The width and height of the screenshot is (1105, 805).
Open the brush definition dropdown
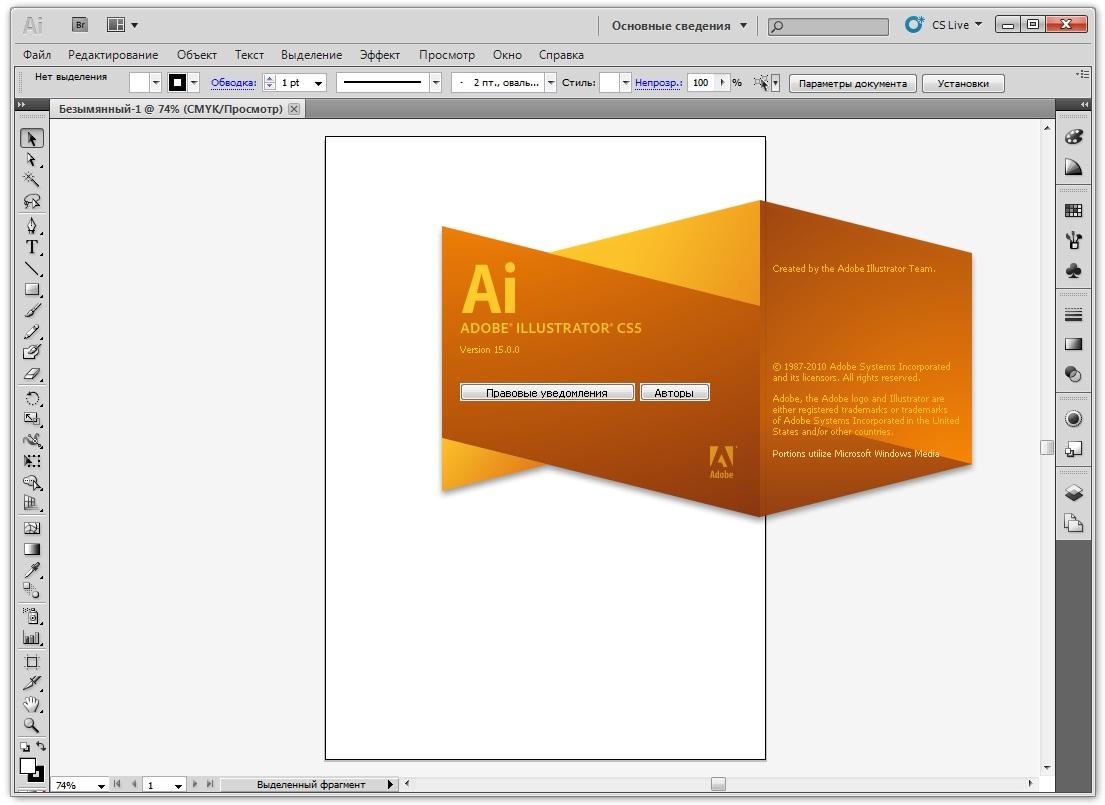(x=551, y=83)
